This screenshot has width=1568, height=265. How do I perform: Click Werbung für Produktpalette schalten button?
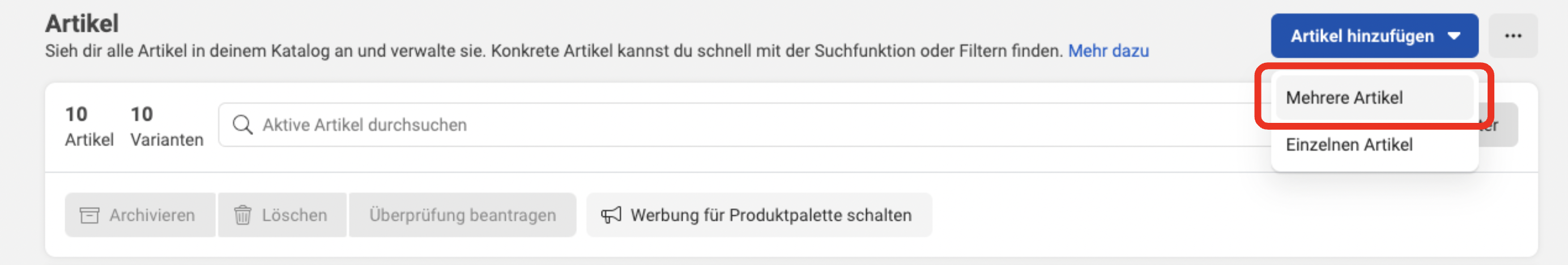pos(759,215)
